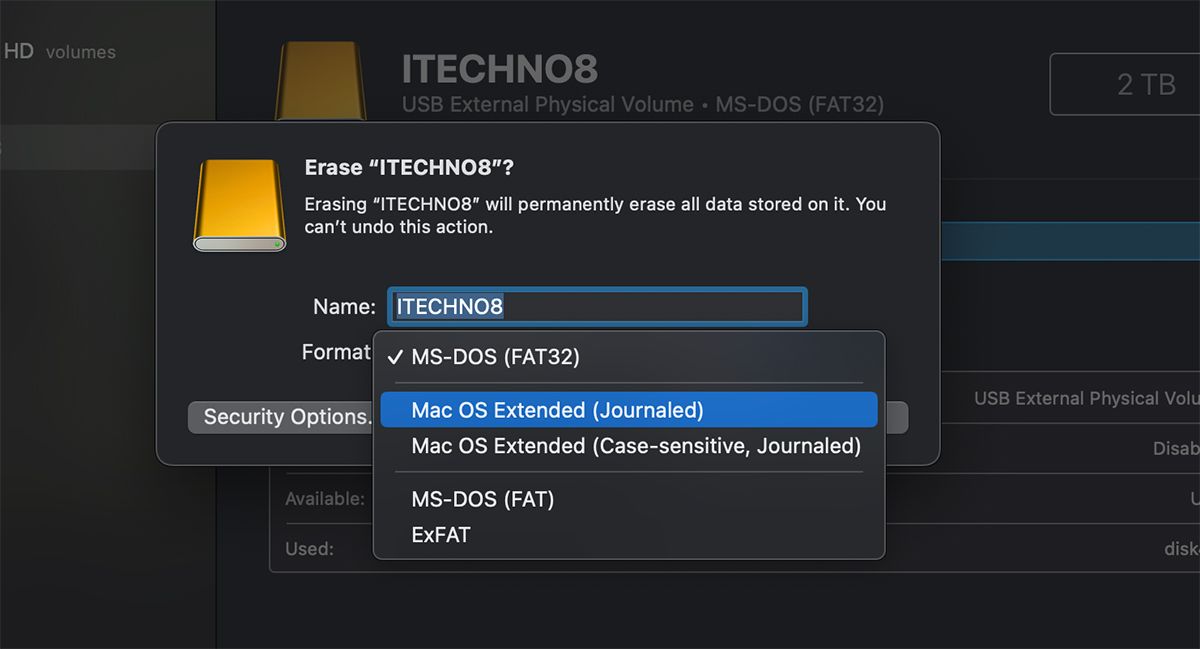1200x649 pixels.
Task: Click the Name text field ITECHNO8
Action: 597,306
